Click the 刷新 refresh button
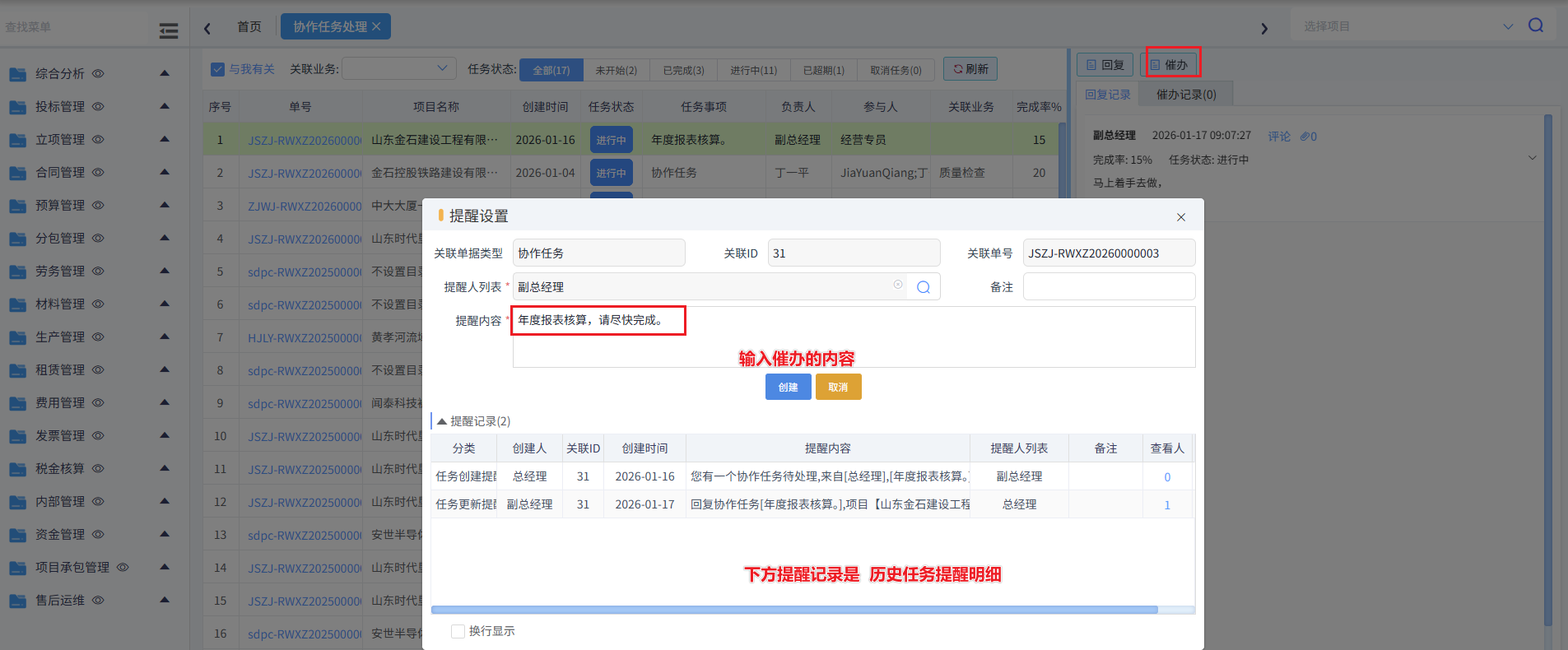1568x650 pixels. [970, 69]
